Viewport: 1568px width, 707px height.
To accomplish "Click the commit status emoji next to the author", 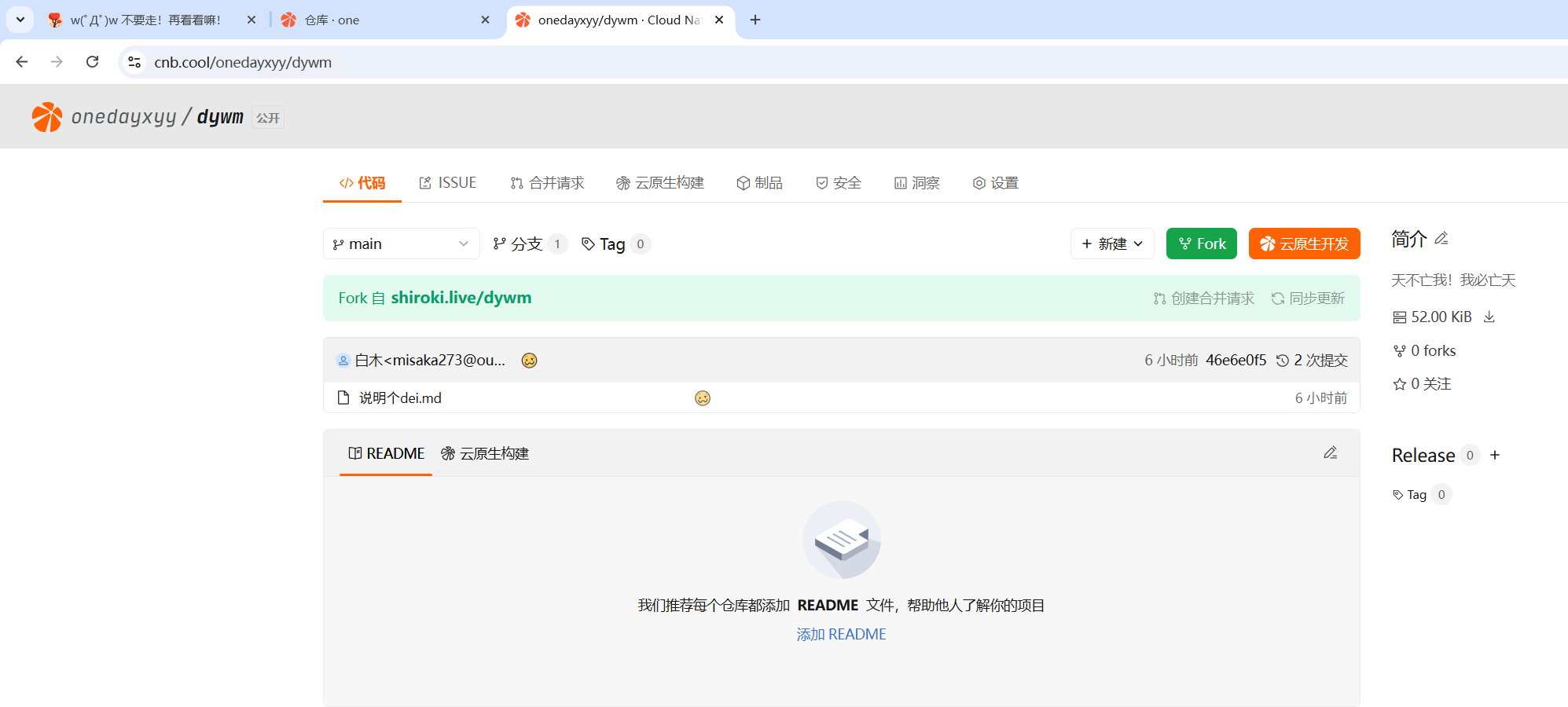I will point(529,361).
